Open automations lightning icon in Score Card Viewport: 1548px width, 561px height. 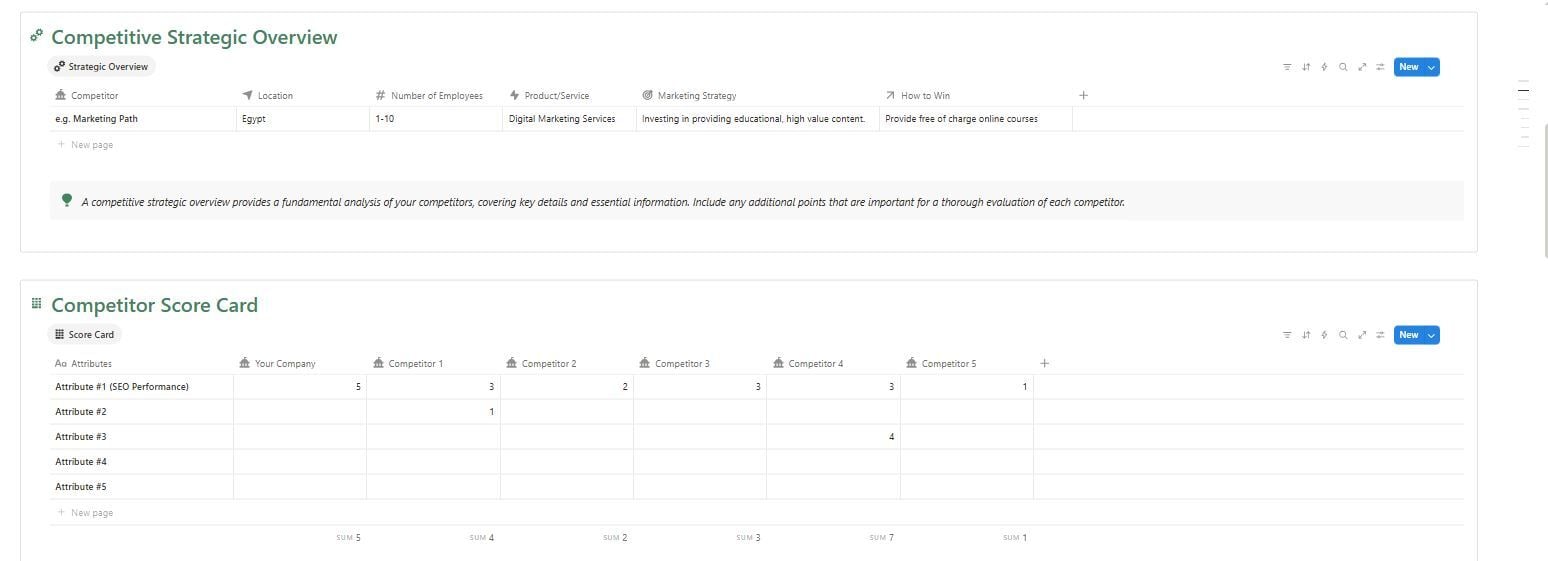(1324, 335)
